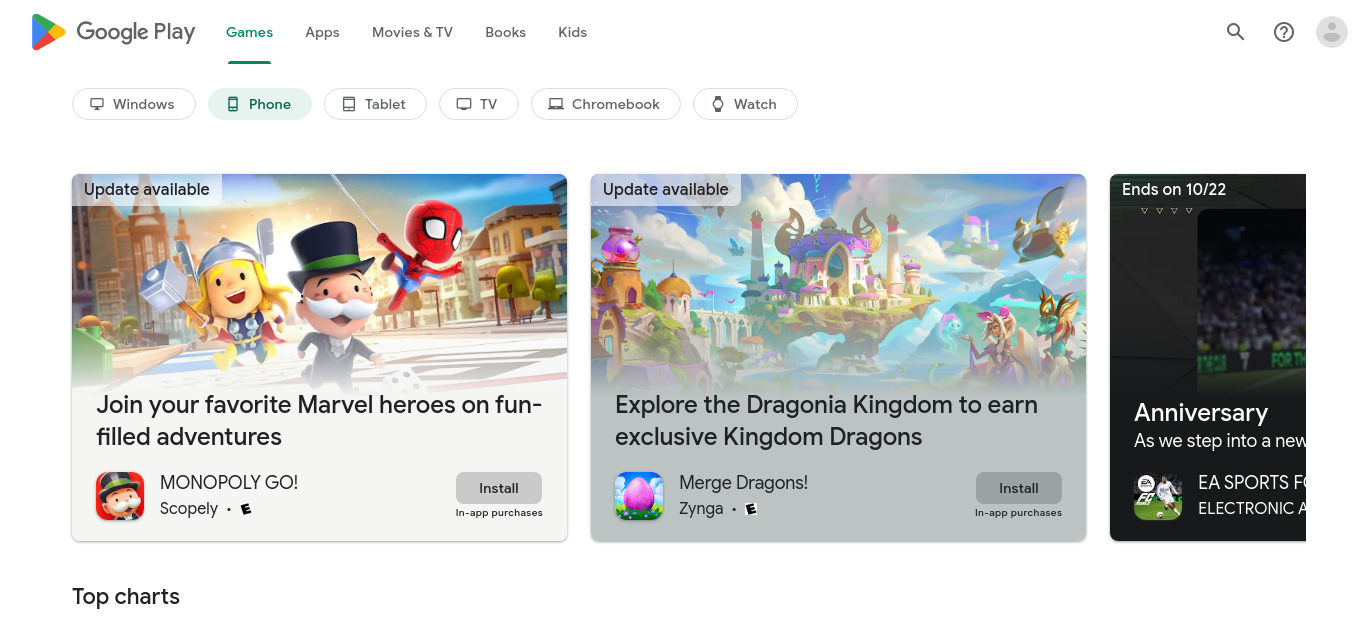Select the Tablet device filter

tap(375, 104)
